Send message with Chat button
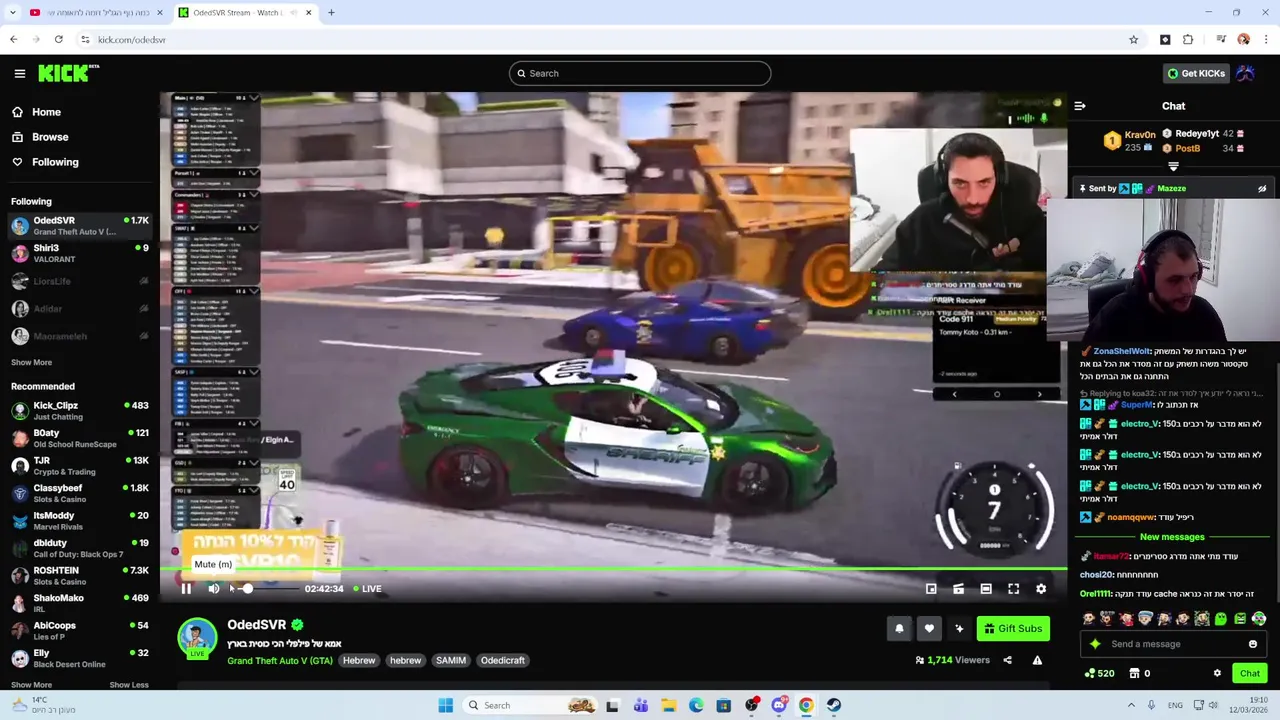The image size is (1280, 720). 1250,673
